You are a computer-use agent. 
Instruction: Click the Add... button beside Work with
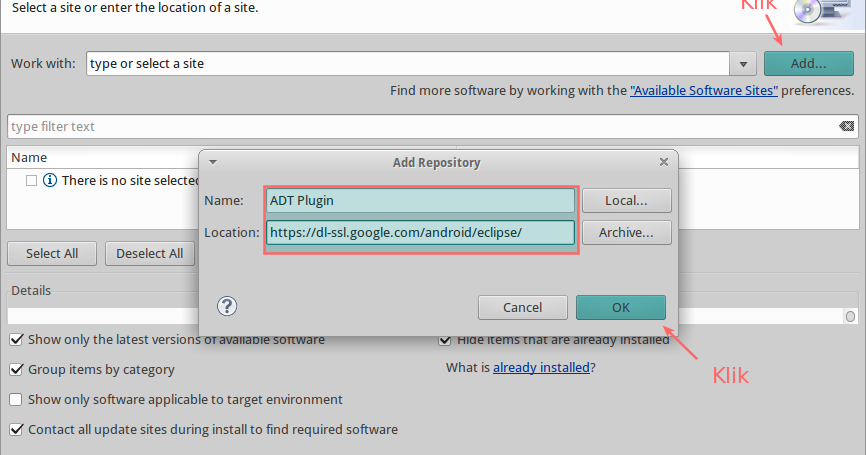pyautogui.click(x=809, y=64)
